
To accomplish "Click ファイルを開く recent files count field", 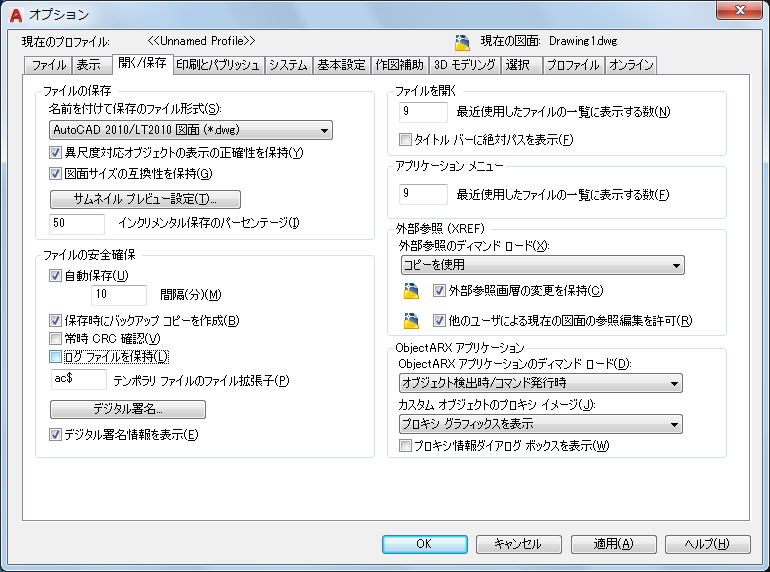I will (423, 111).
